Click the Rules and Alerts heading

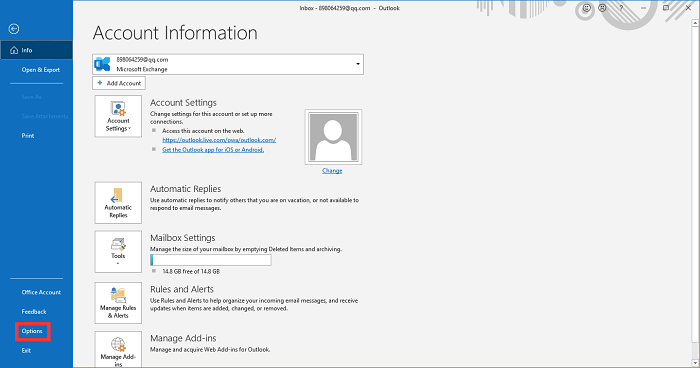point(182,289)
